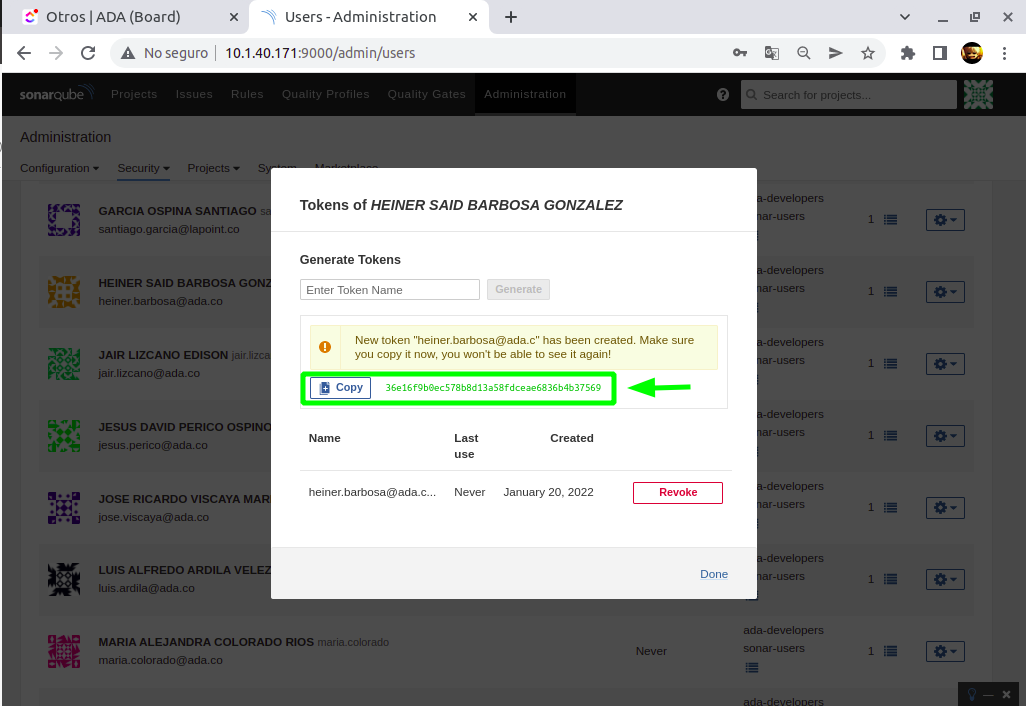Open a new browser tab
This screenshot has width=1026, height=706.
pos(511,17)
